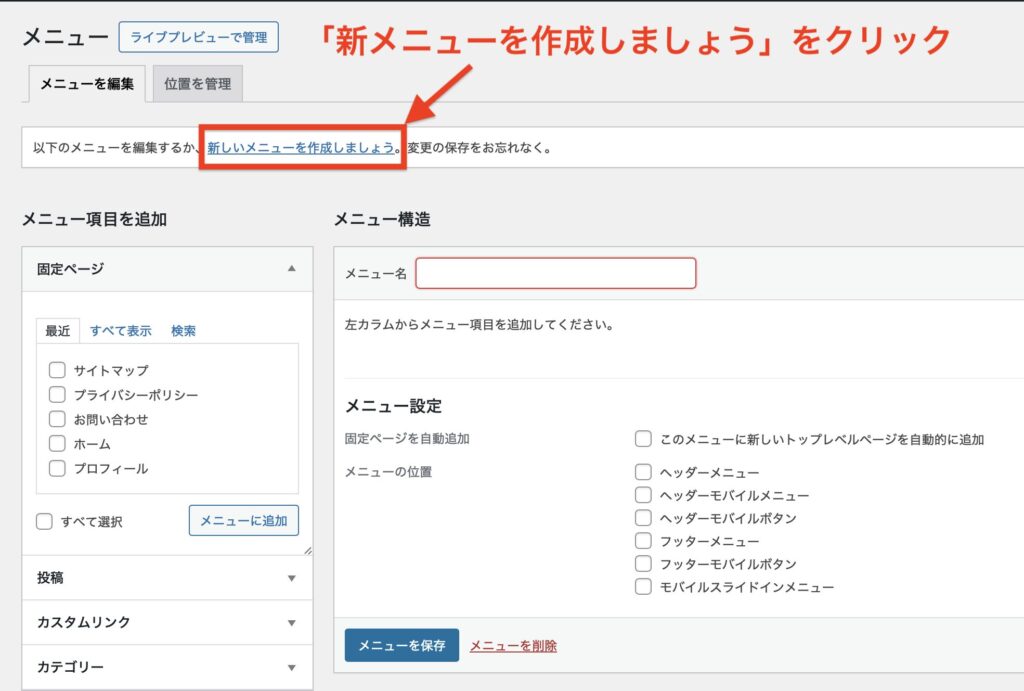Open the 新しいメニューを作成しましょう link
Image resolution: width=1024 pixels, height=691 pixels.
[300, 148]
